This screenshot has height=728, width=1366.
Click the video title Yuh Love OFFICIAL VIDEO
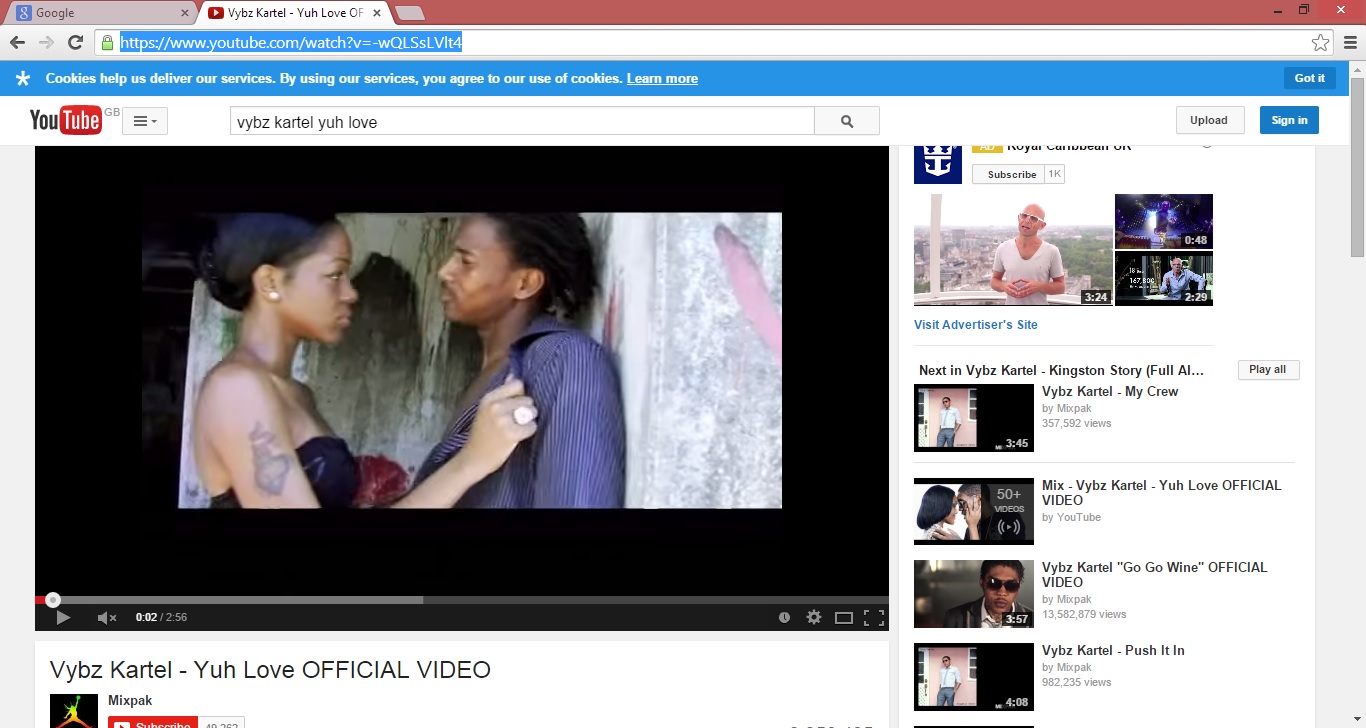point(270,670)
